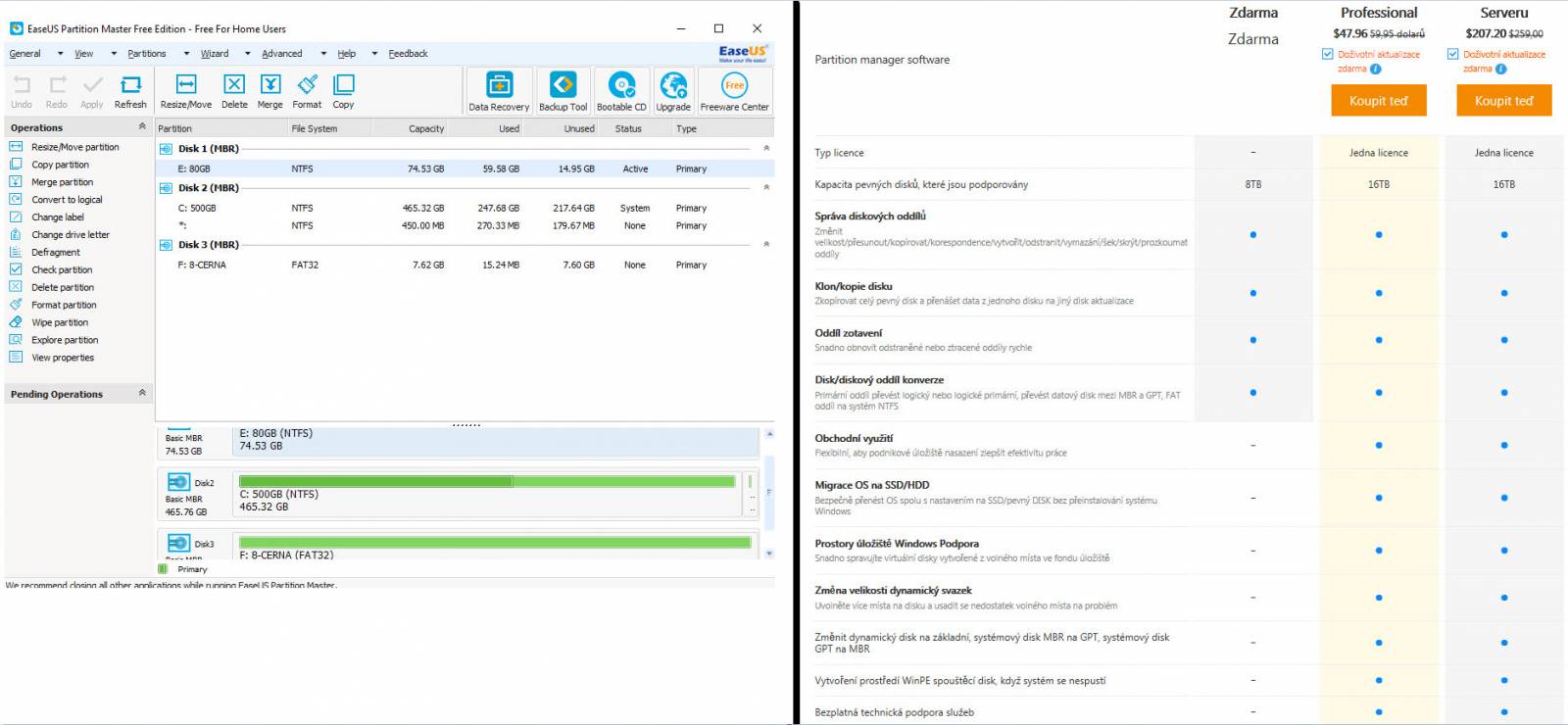Select the C: 500GB partition row
This screenshot has height=725, width=1568.
pyautogui.click(x=465, y=208)
